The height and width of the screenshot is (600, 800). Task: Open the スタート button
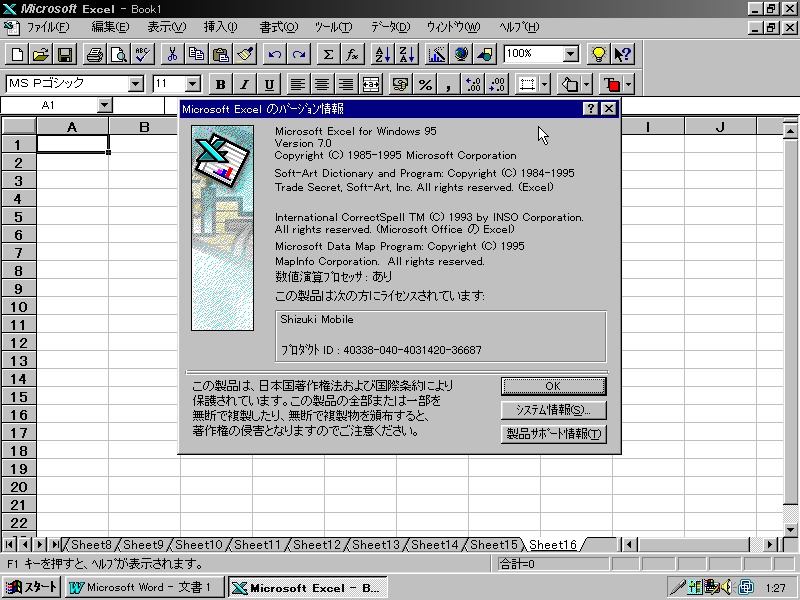point(31,587)
